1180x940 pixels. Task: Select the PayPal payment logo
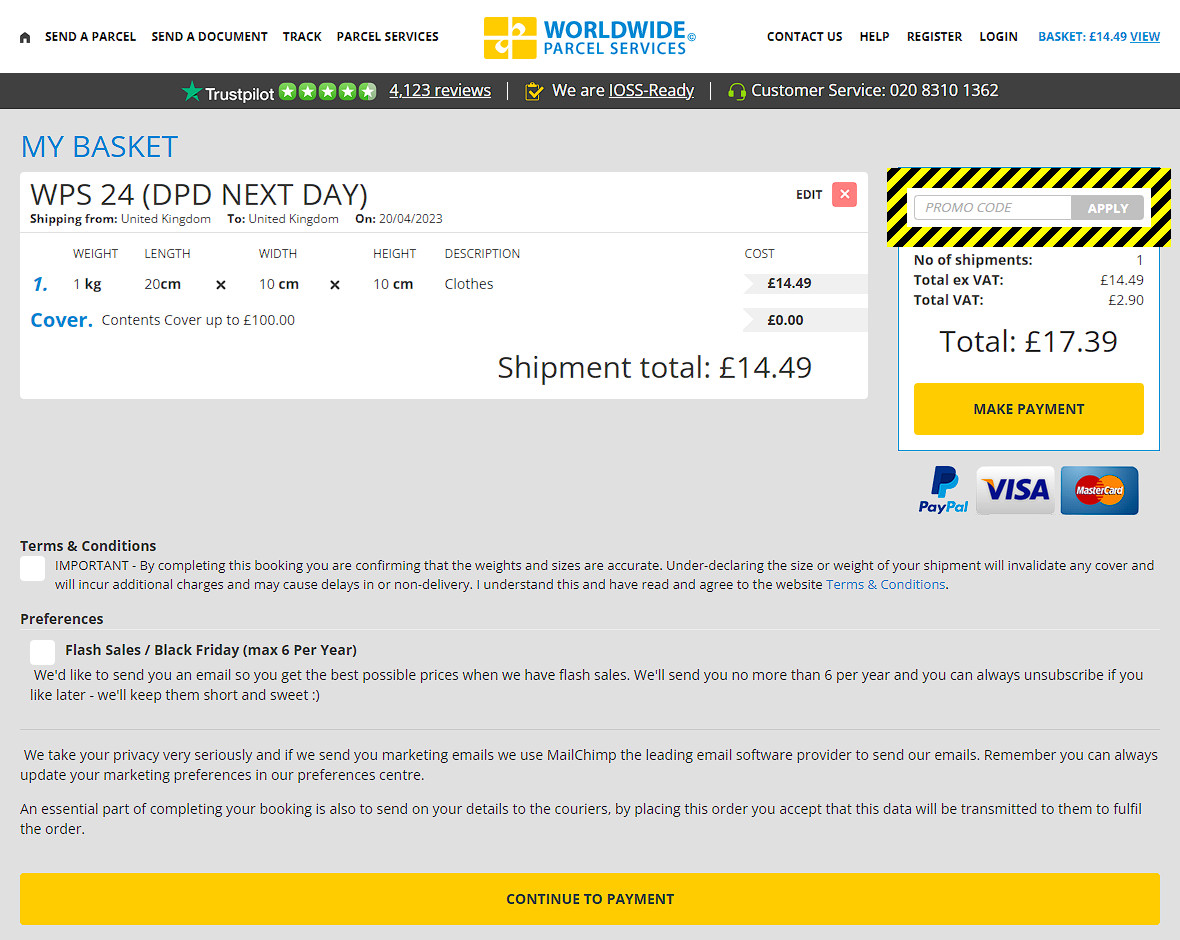(943, 490)
